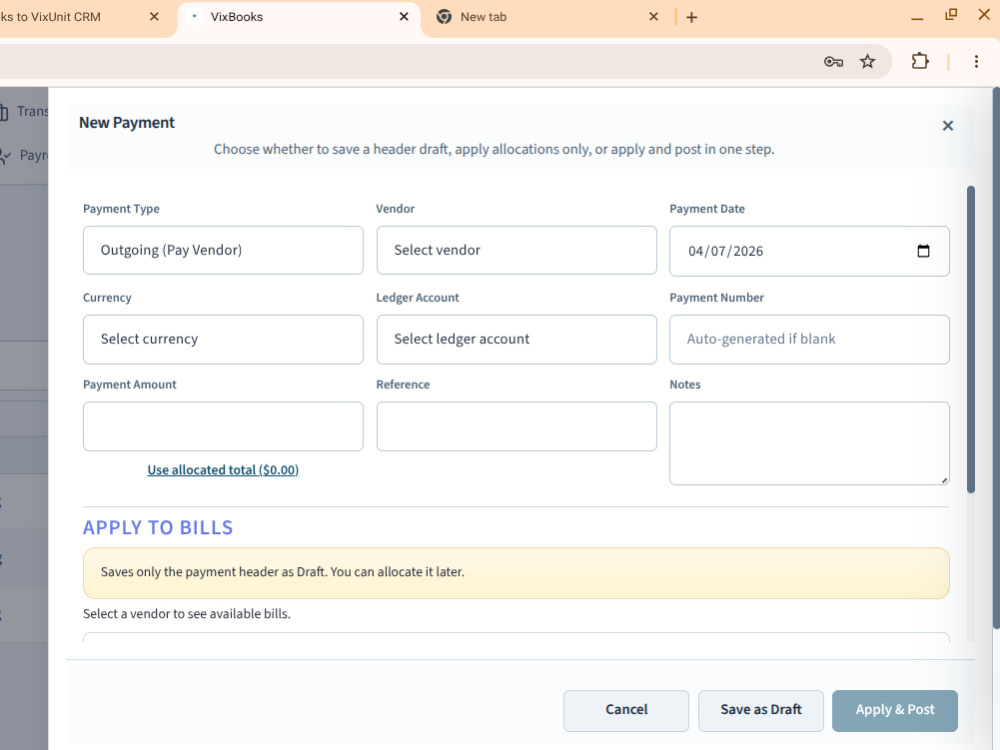Image resolution: width=1000 pixels, height=750 pixels.
Task: Click the dialog's vertical scrollbar
Action: 971,339
